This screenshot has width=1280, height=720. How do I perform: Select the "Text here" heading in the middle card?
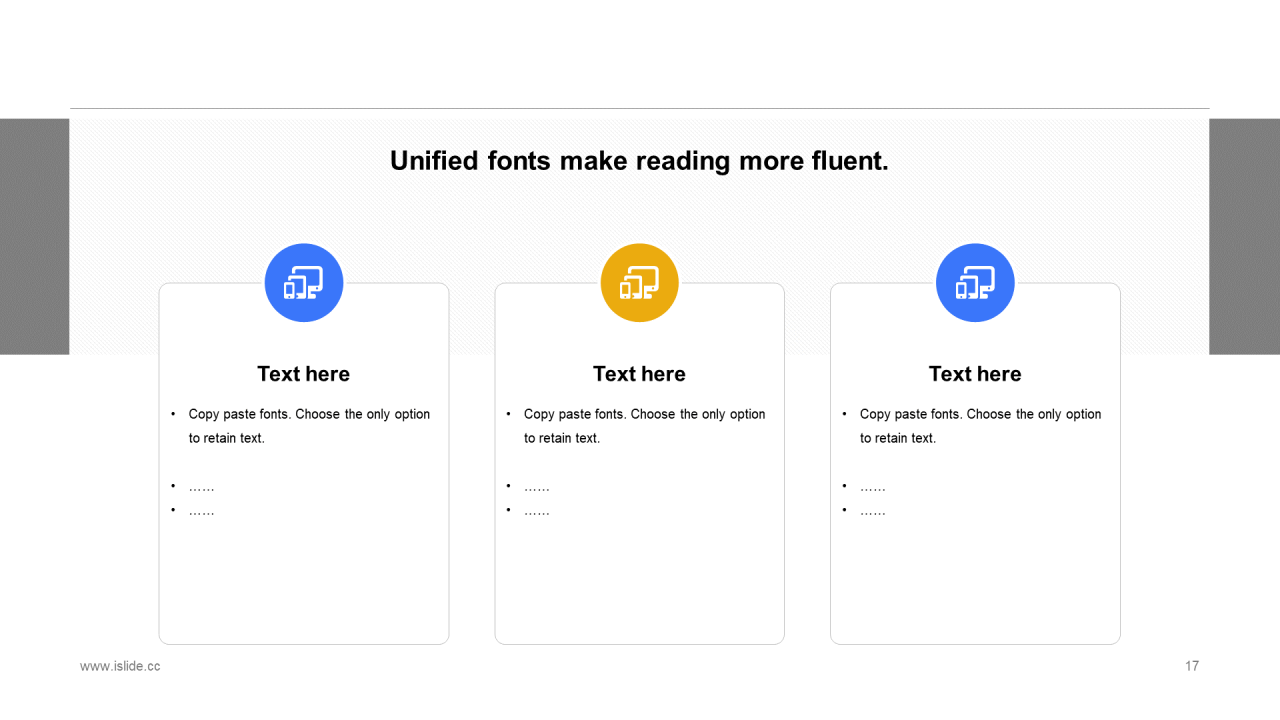pyautogui.click(x=639, y=374)
